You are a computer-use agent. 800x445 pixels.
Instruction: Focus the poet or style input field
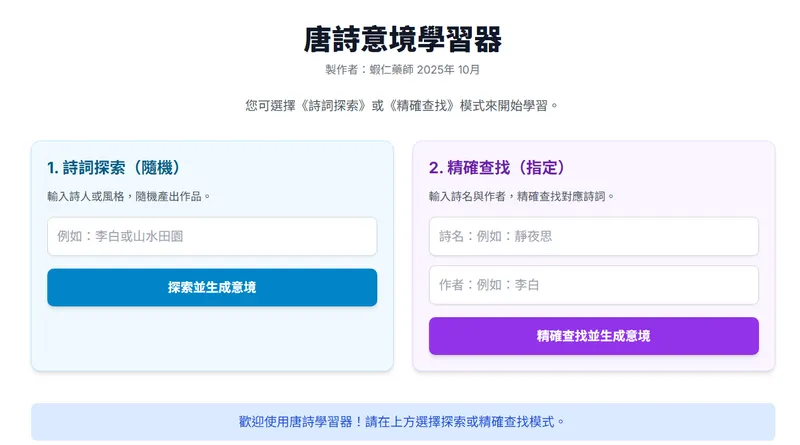(x=212, y=237)
